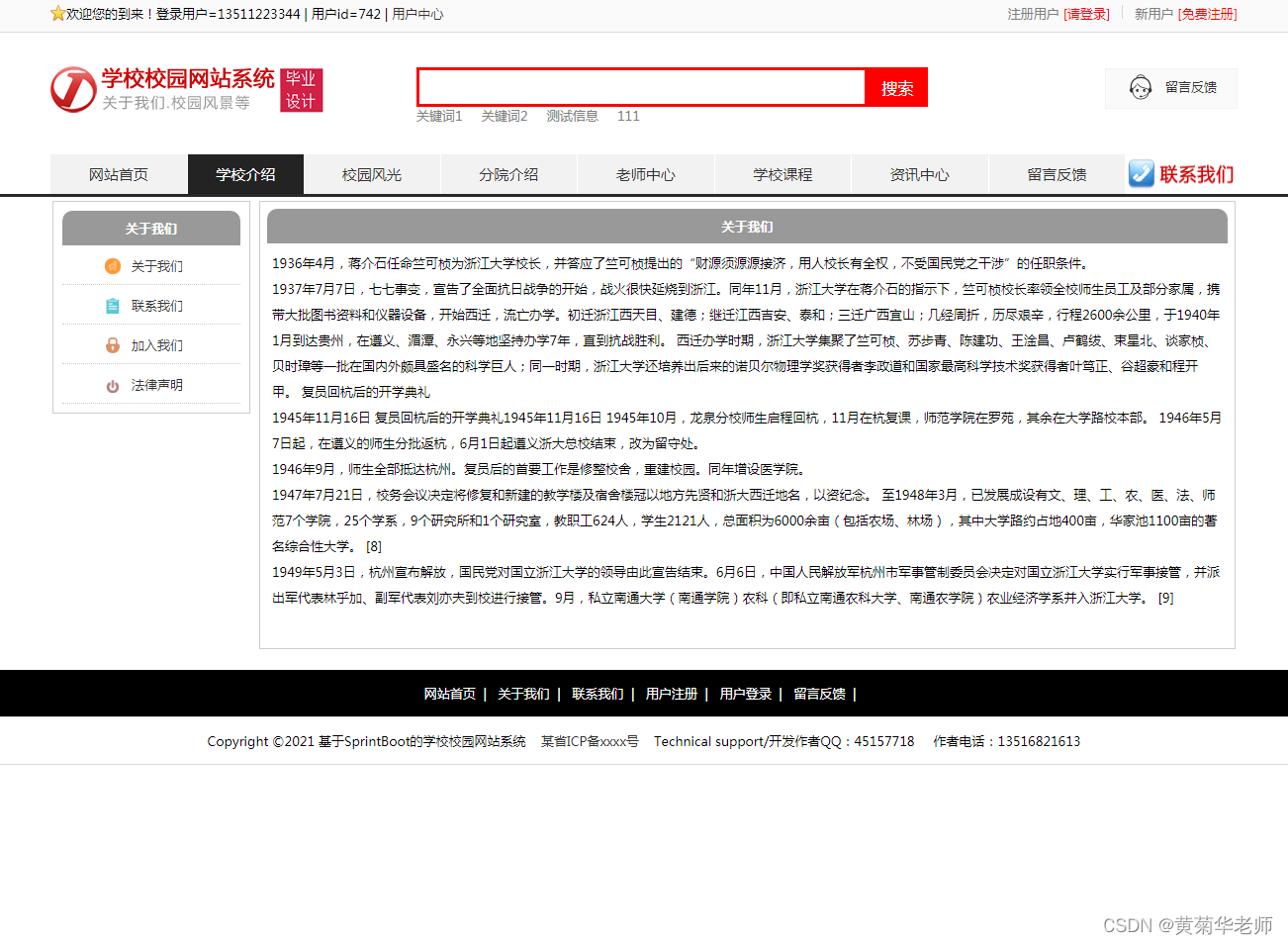Open the 分院介绍 tab
The height and width of the screenshot is (945, 1288).
508,174
